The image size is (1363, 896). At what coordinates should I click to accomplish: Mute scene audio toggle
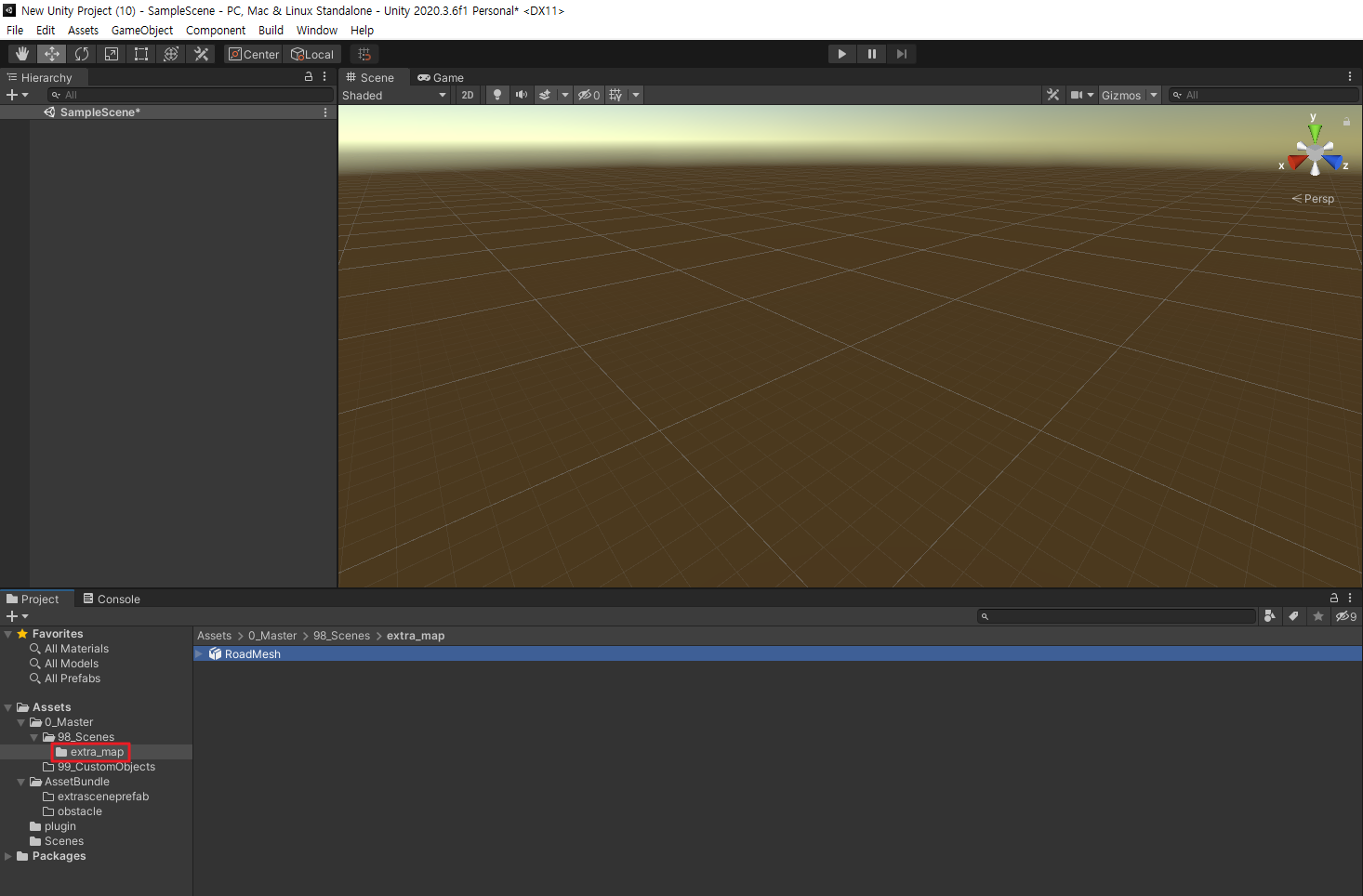point(522,95)
